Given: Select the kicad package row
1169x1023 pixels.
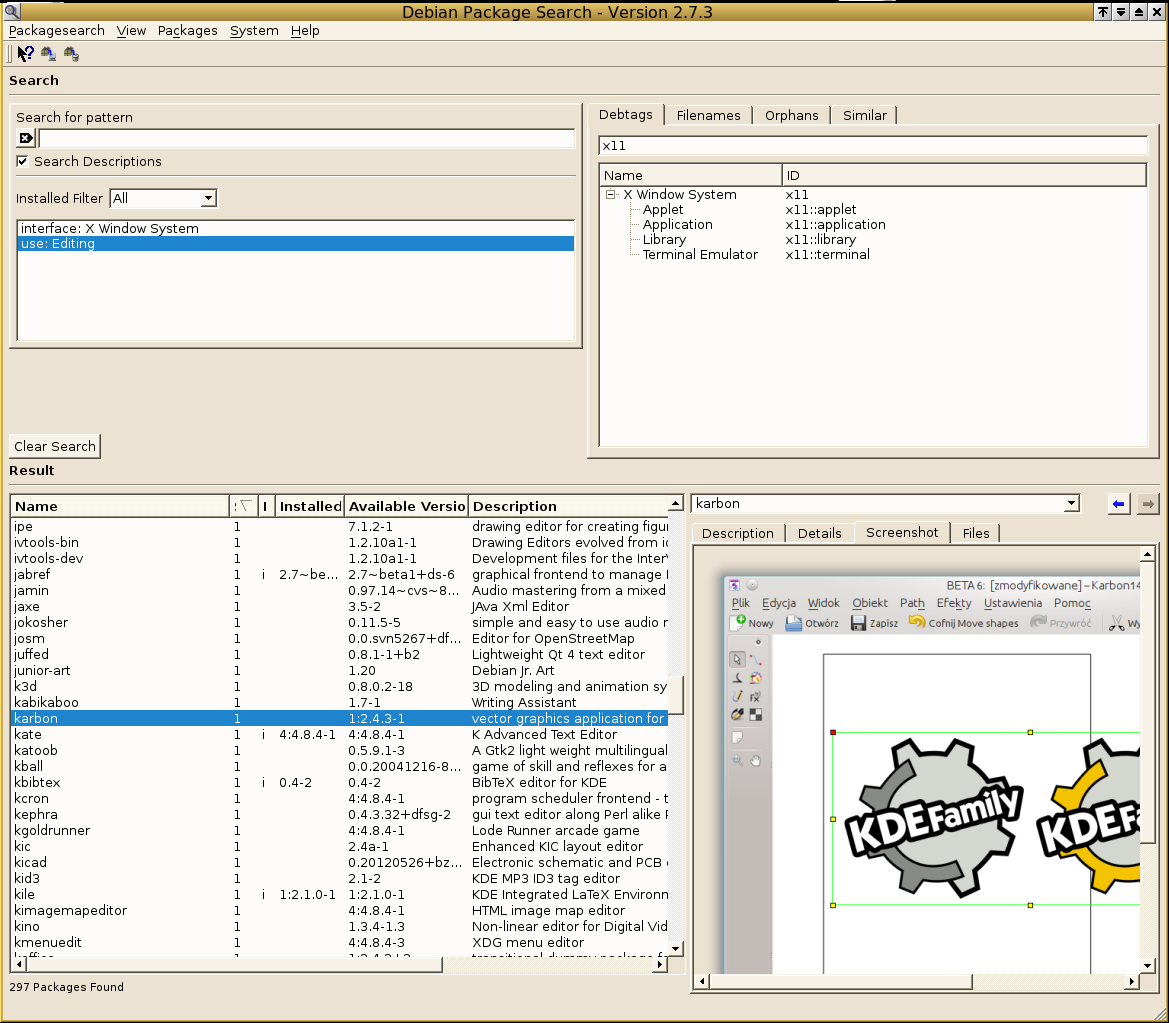Looking at the screenshot, I should point(340,862).
